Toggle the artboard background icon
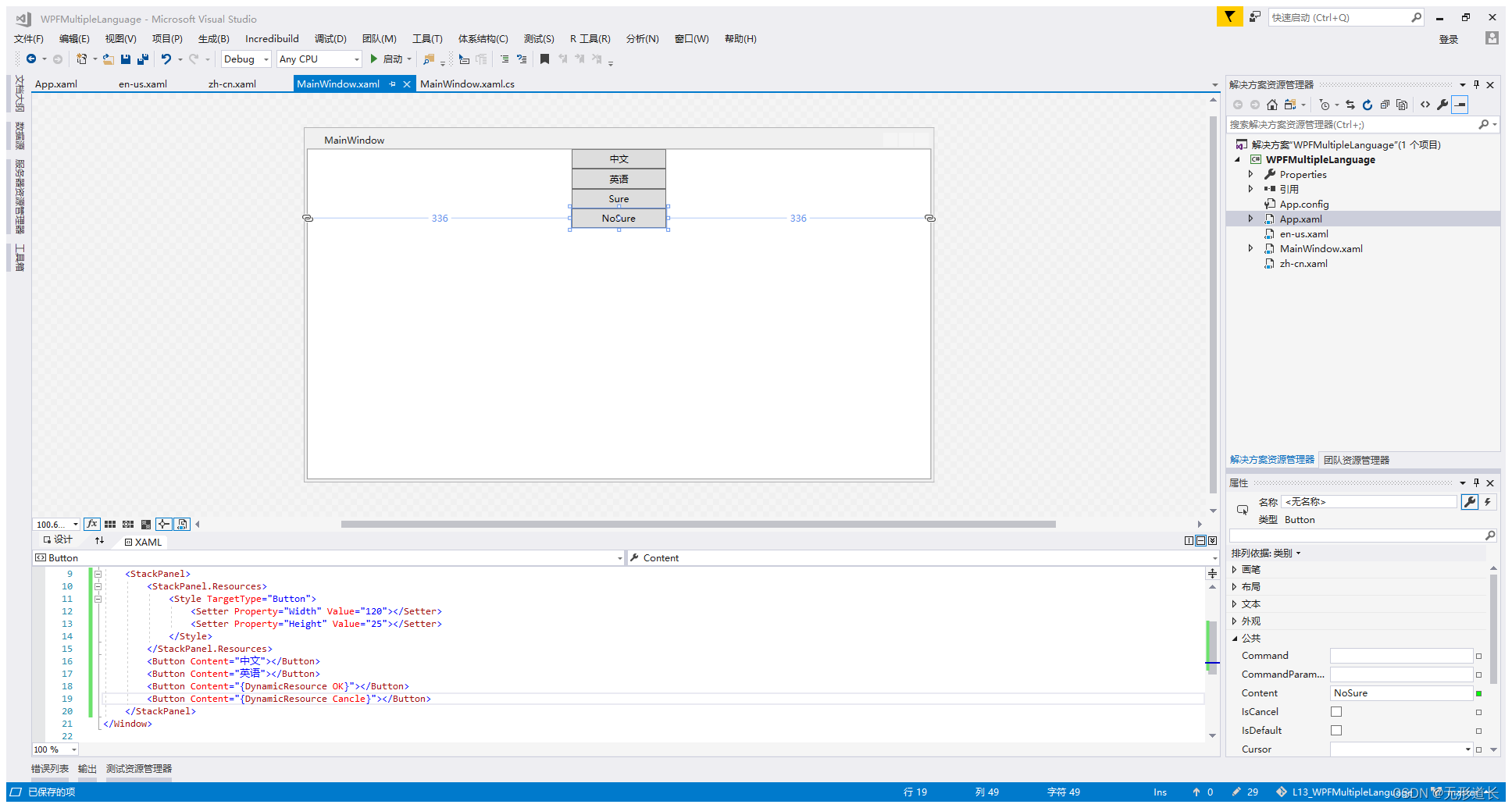The width and height of the screenshot is (1512, 808). [145, 525]
